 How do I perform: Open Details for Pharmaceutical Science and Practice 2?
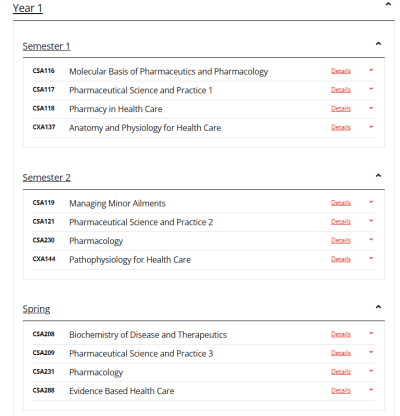(x=341, y=222)
